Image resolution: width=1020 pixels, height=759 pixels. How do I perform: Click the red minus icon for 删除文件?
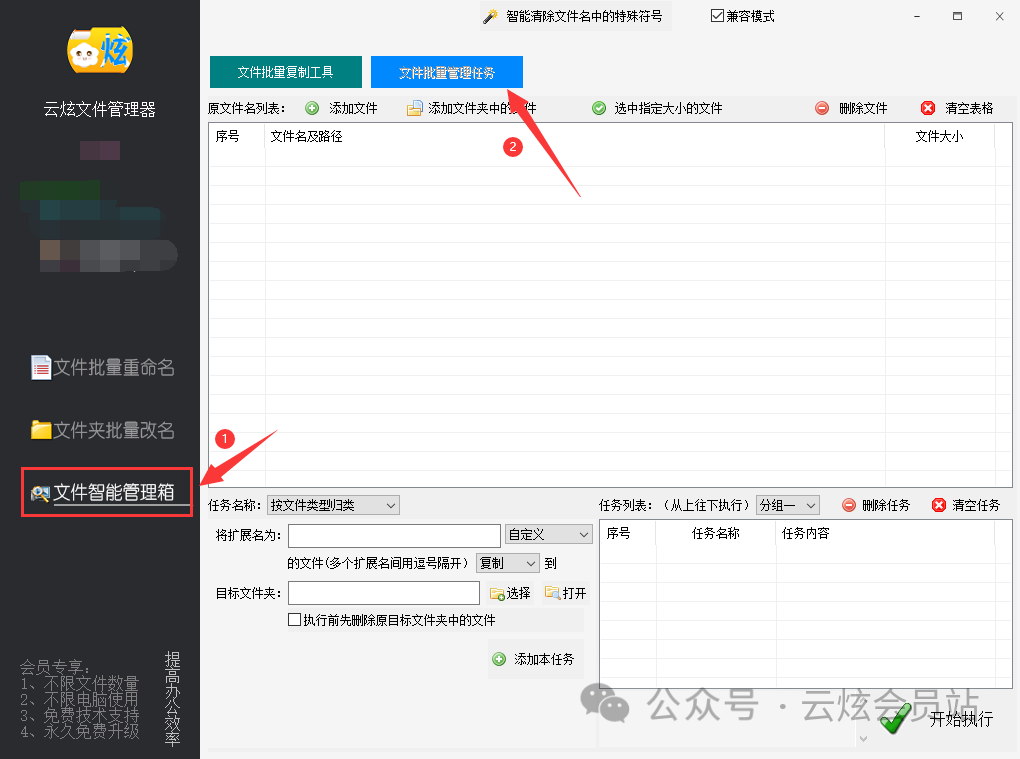822,109
